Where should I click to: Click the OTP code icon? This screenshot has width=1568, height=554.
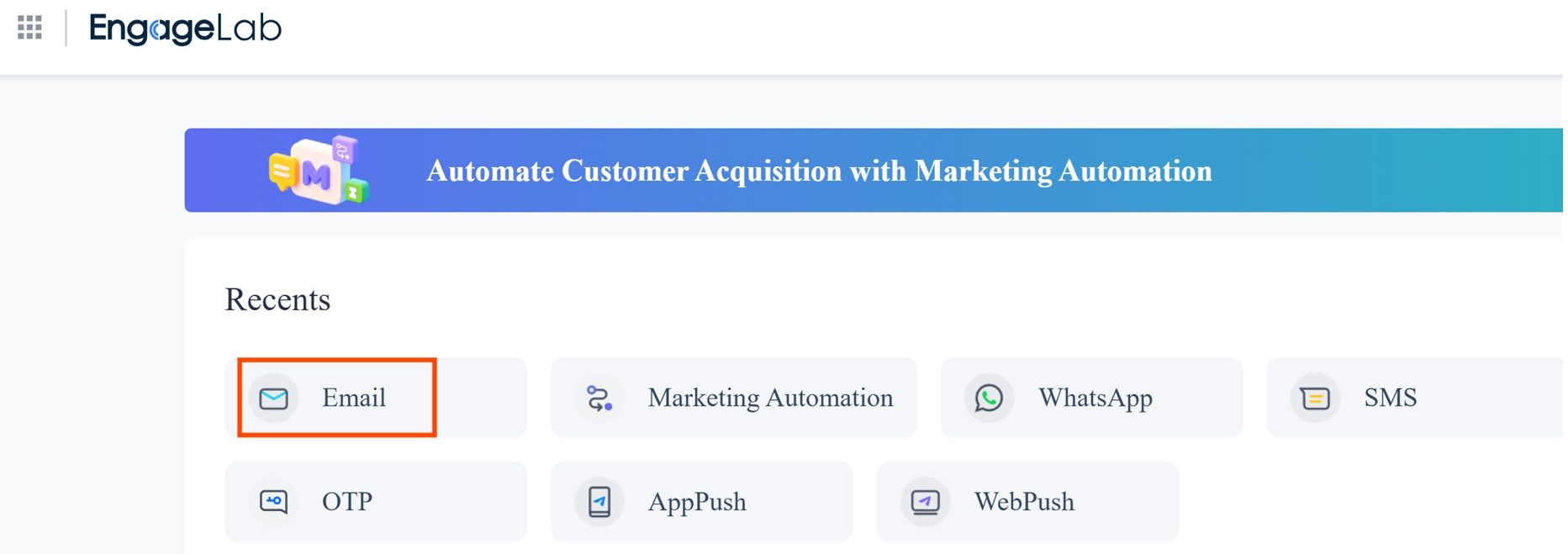[273, 502]
